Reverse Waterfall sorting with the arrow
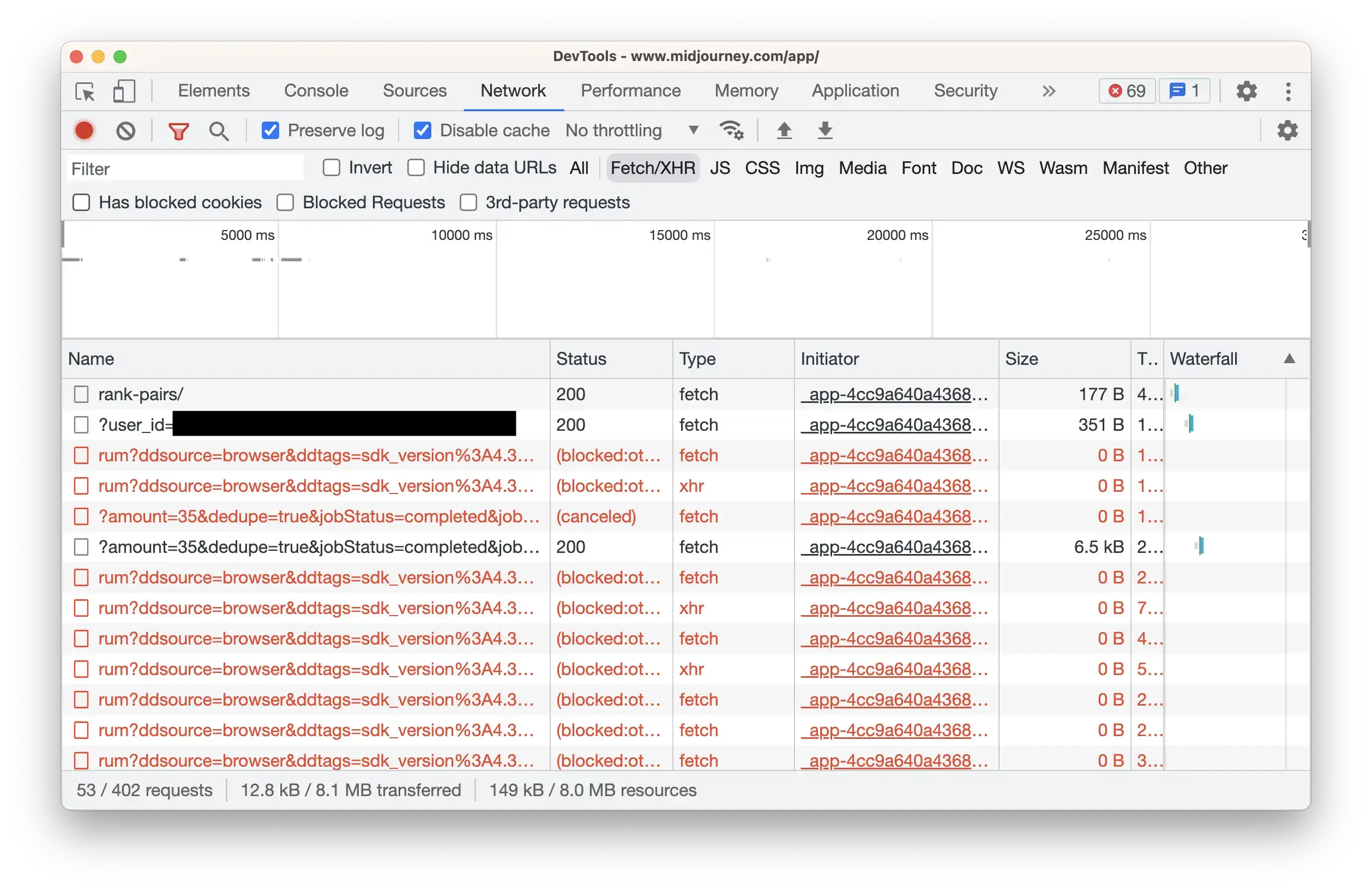Screen dimensions: 1372x891 pyautogui.click(x=1289, y=358)
